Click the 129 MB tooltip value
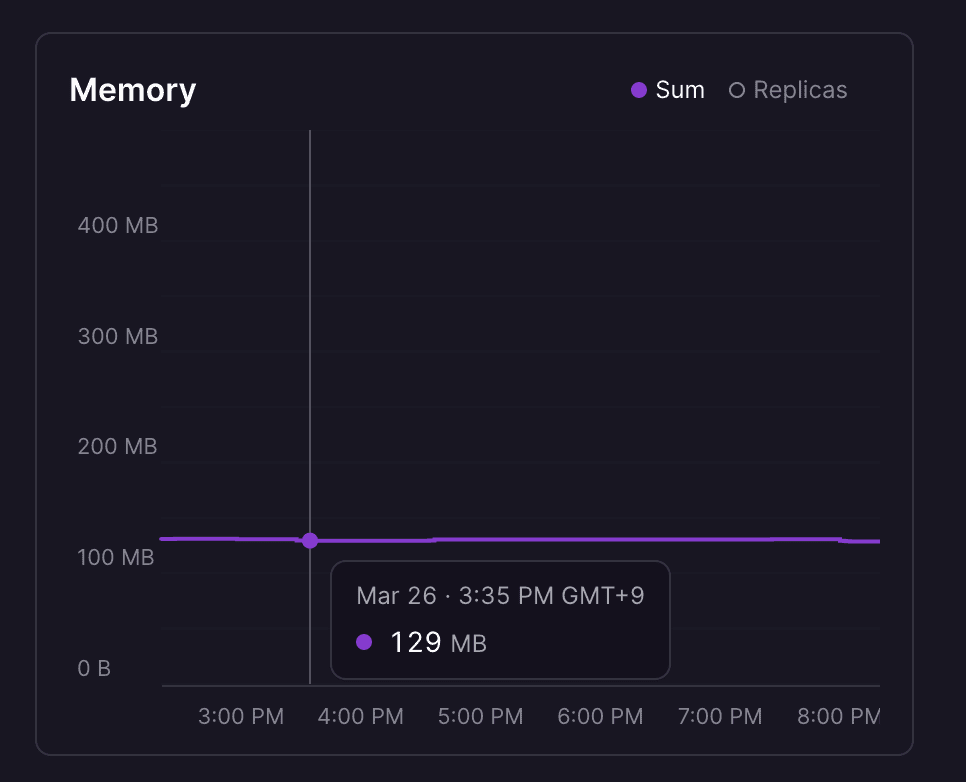The height and width of the screenshot is (782, 966). point(437,642)
